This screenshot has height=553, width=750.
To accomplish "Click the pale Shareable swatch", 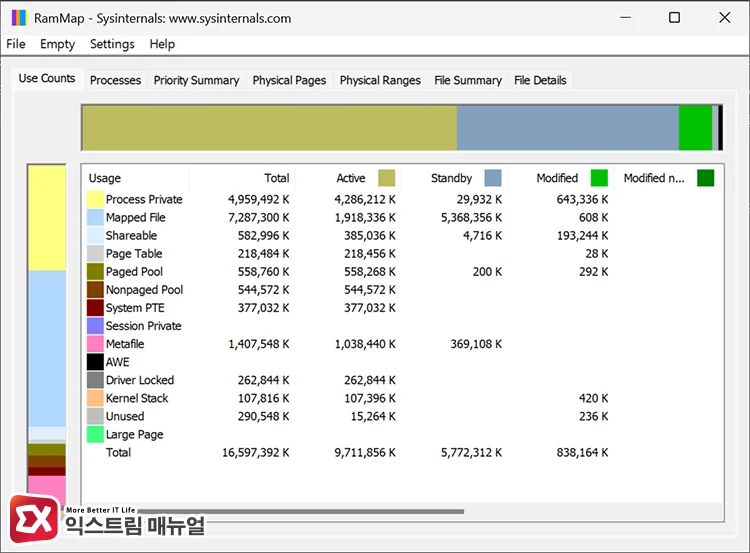I will (x=95, y=235).
